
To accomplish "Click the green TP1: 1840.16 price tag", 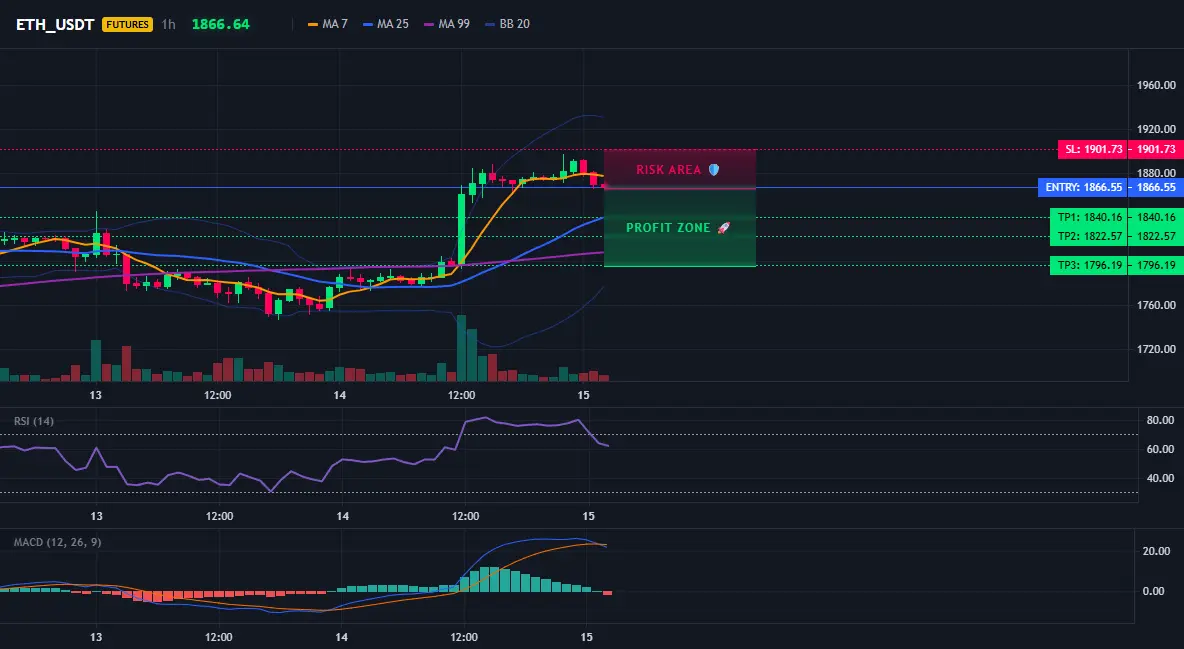I will click(1116, 217).
